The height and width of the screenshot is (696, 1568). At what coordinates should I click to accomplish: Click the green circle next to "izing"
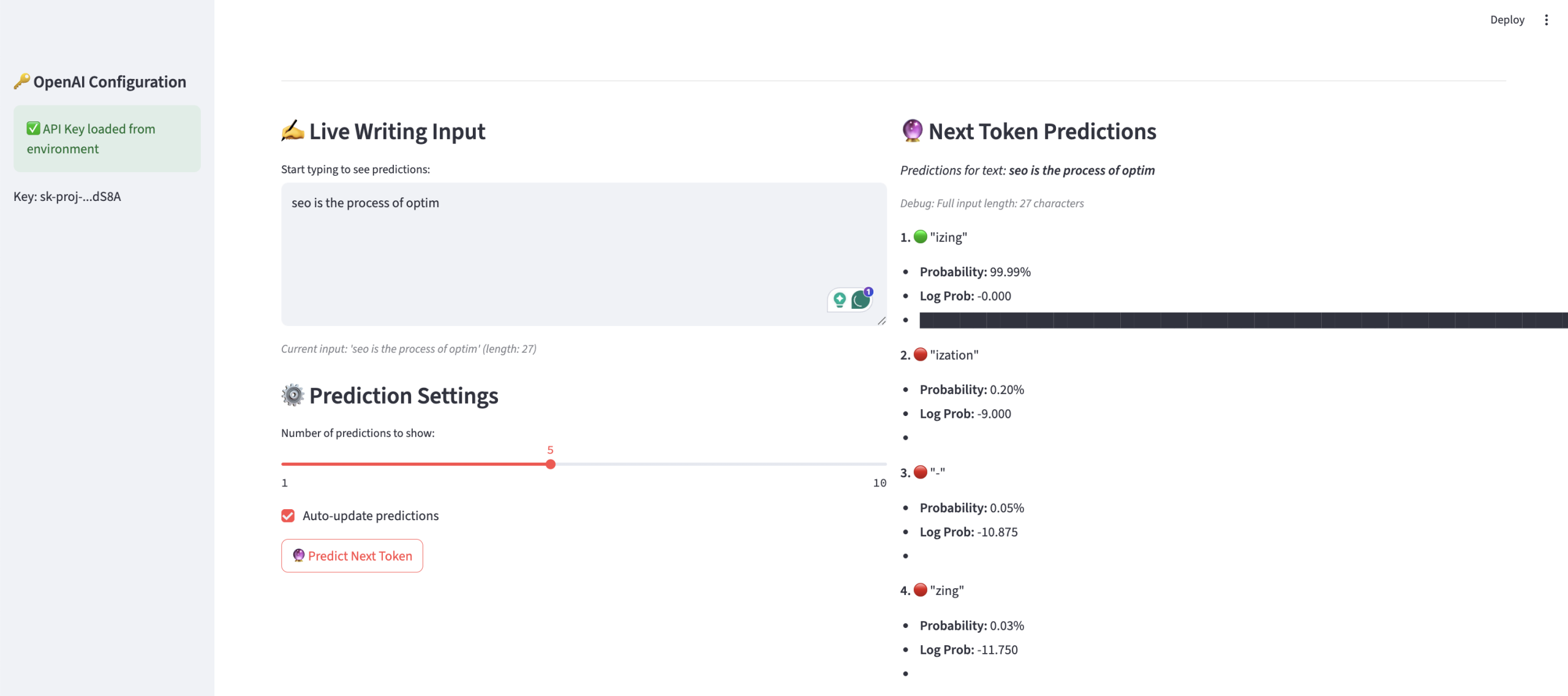coord(920,236)
